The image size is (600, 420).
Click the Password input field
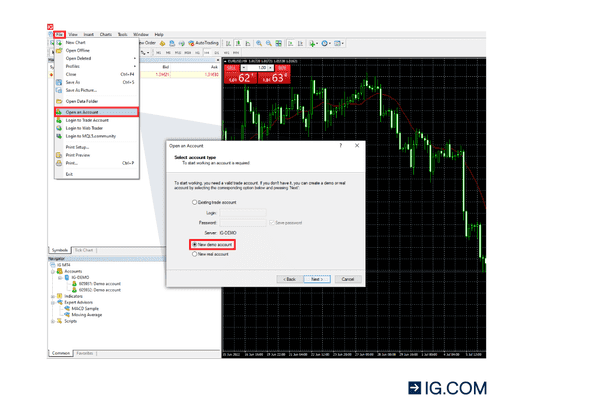[x=243, y=222]
